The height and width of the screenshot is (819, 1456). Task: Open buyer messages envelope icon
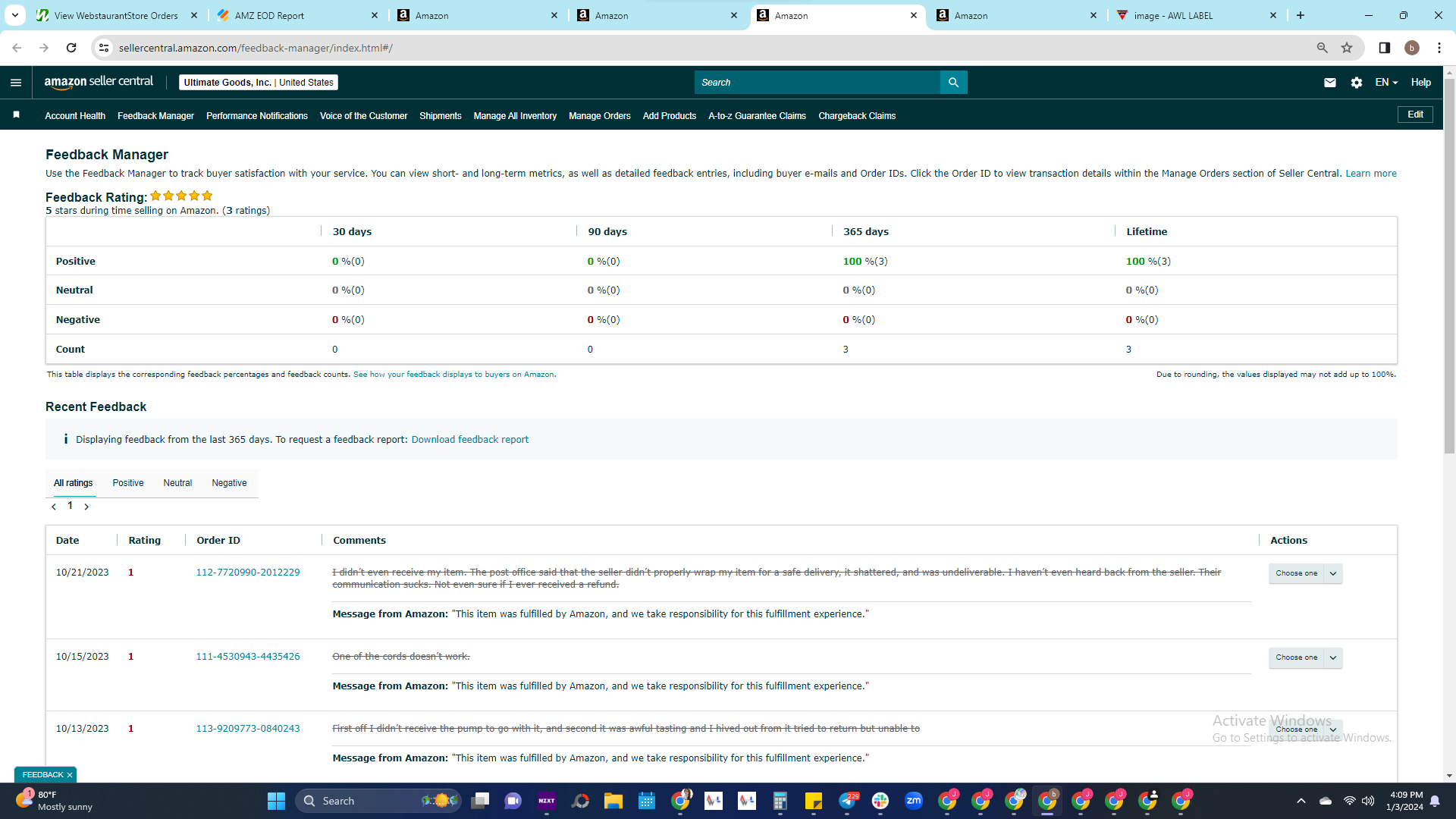tap(1330, 83)
